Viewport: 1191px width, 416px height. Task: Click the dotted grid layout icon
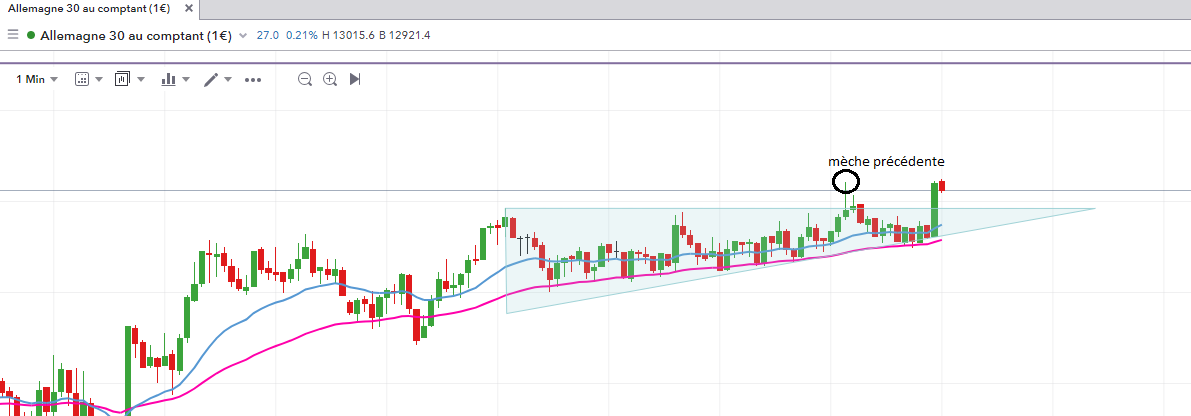[x=82, y=79]
